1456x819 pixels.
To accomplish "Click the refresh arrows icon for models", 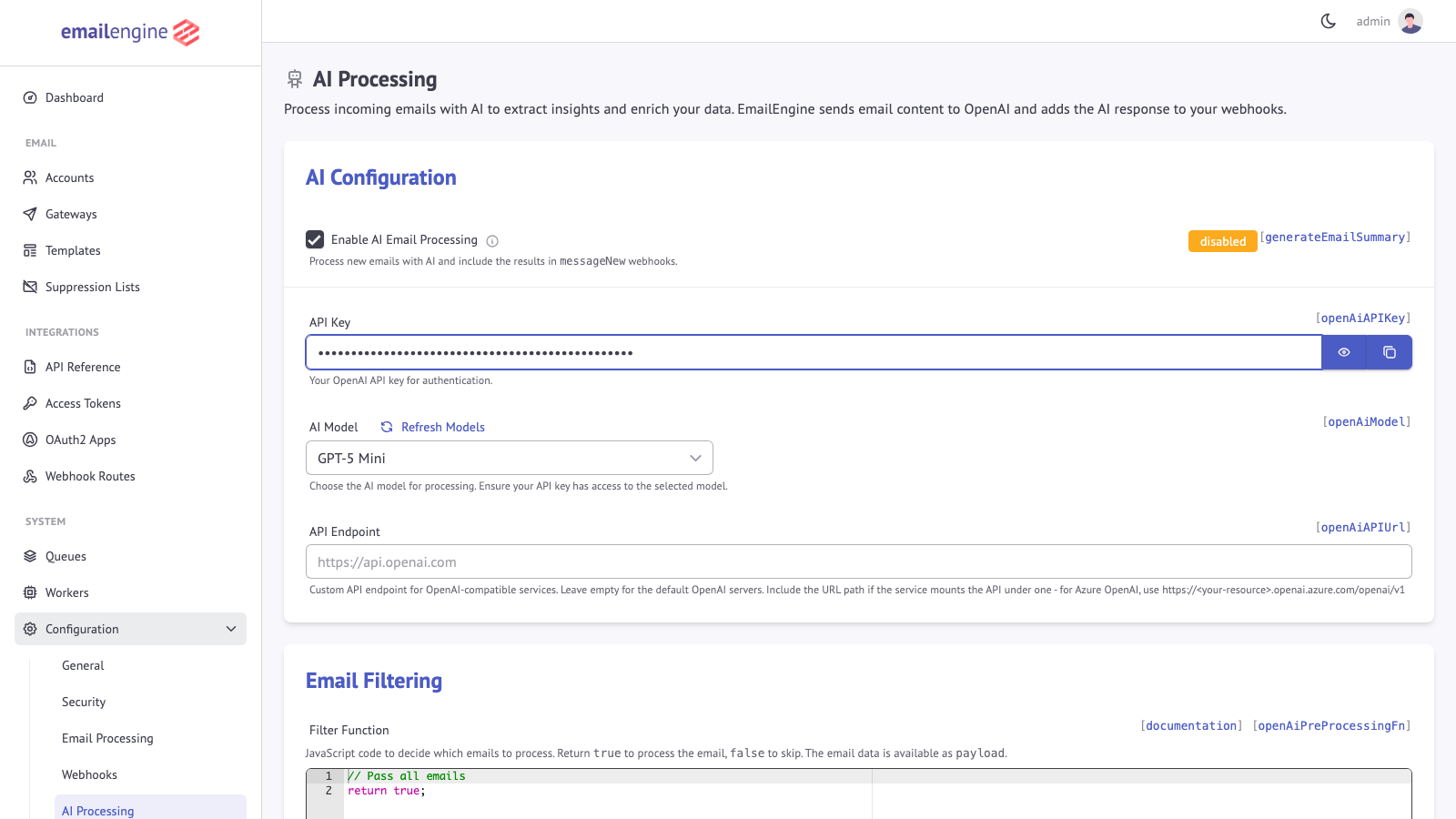I will tap(387, 427).
